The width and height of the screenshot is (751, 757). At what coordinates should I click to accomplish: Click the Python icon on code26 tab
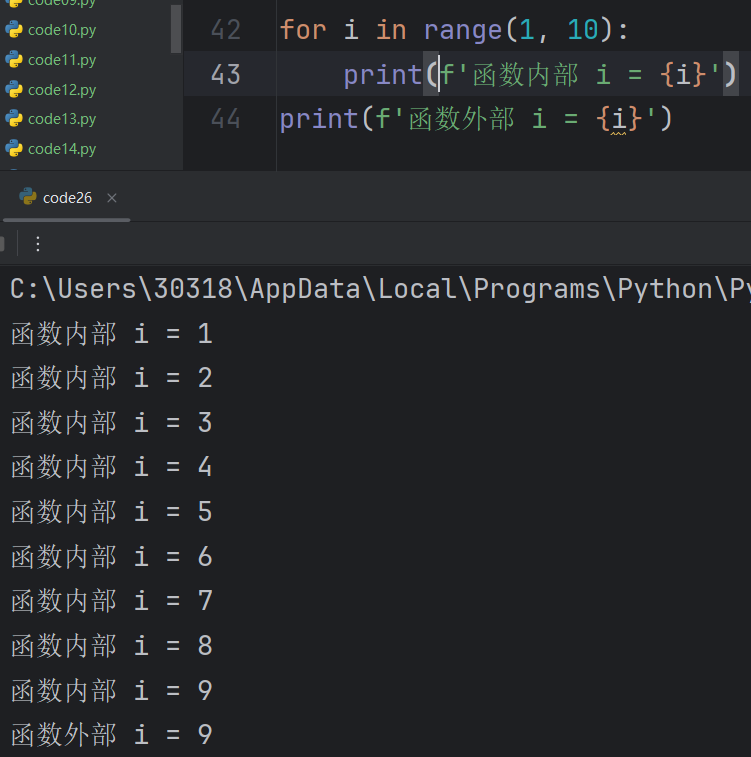tap(28, 196)
